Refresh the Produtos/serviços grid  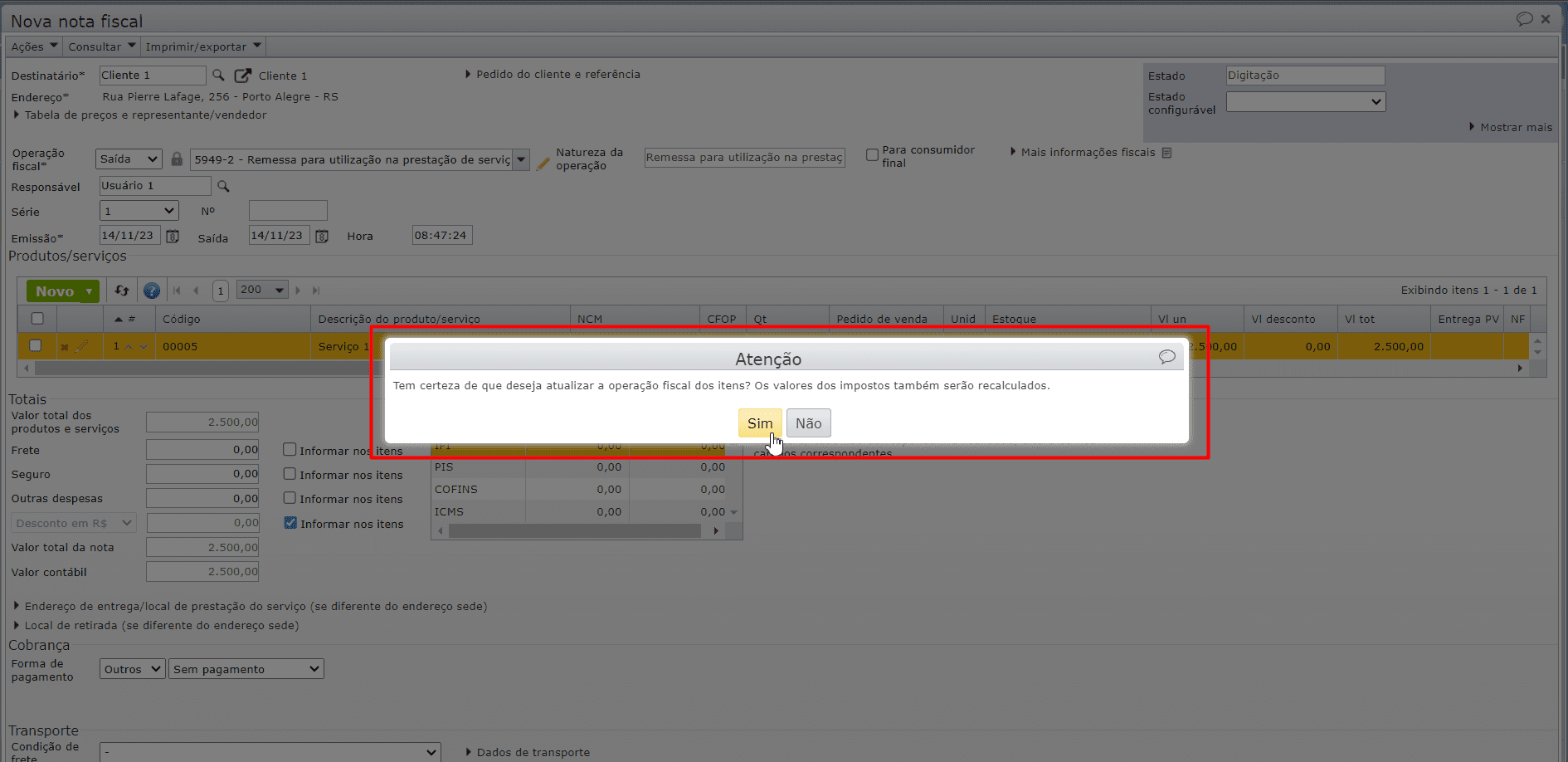[122, 291]
